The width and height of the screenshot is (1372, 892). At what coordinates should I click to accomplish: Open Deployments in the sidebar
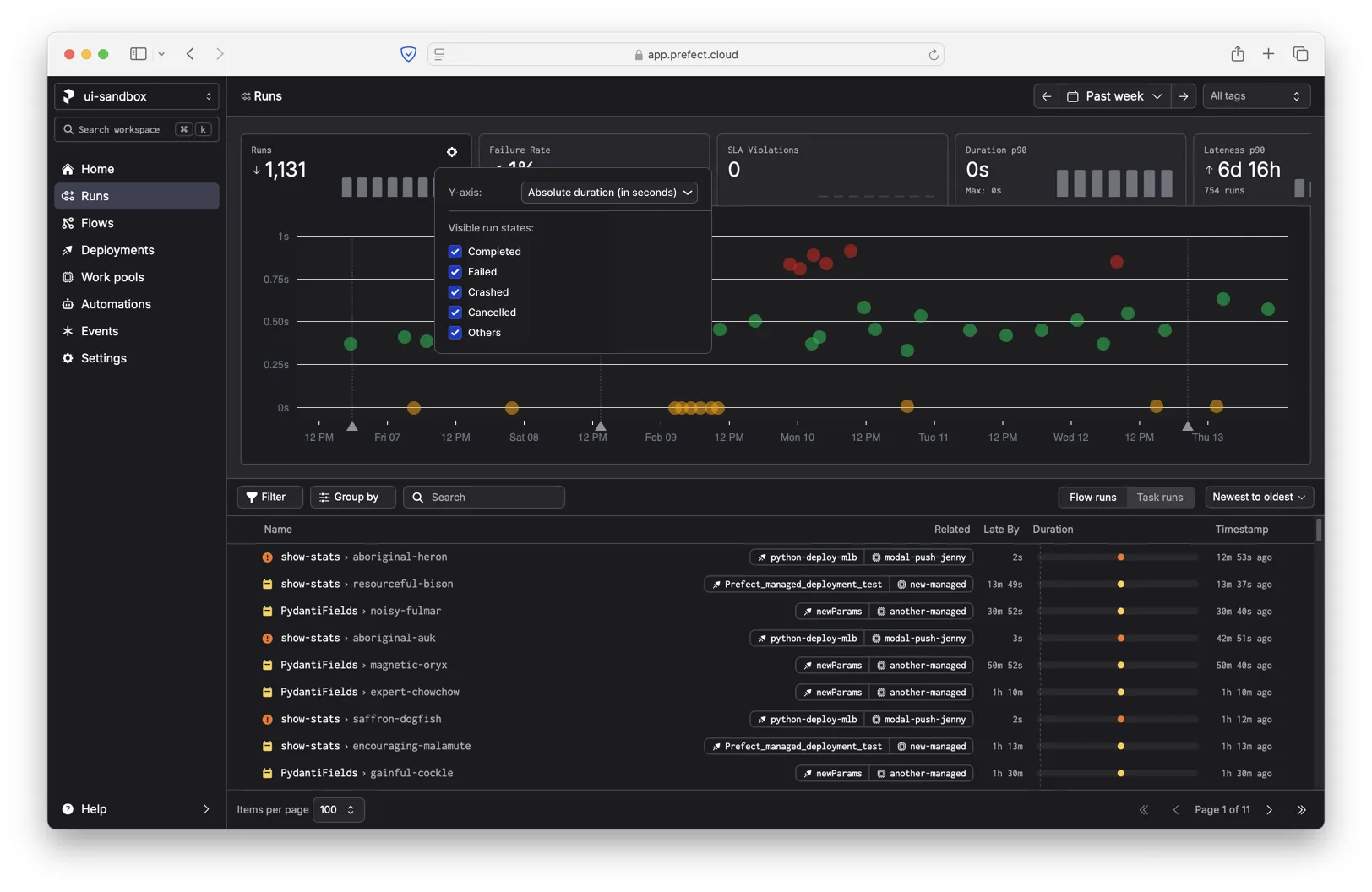coord(117,250)
